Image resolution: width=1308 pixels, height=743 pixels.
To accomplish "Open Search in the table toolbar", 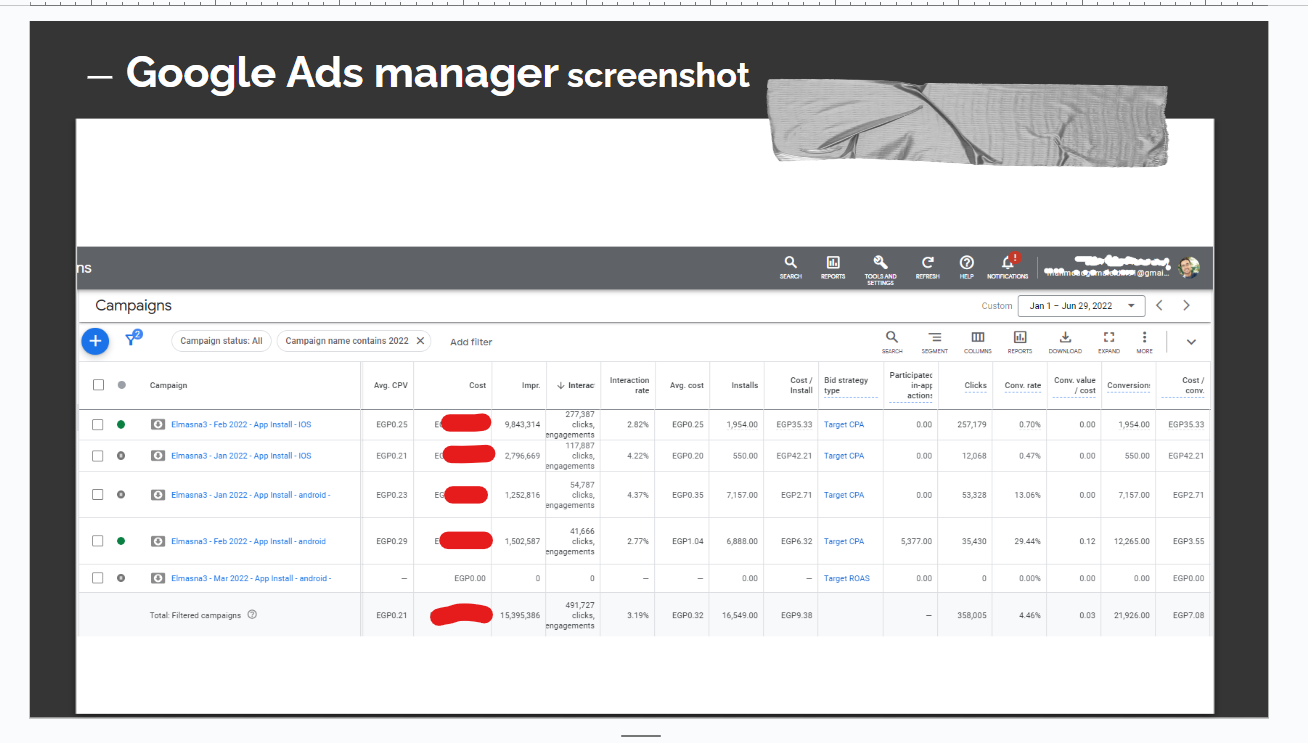I will pos(892,342).
